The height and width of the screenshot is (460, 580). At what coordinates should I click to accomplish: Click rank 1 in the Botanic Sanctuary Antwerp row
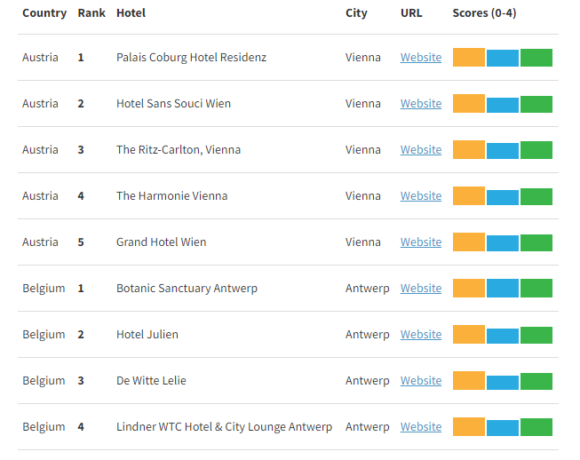click(81, 288)
